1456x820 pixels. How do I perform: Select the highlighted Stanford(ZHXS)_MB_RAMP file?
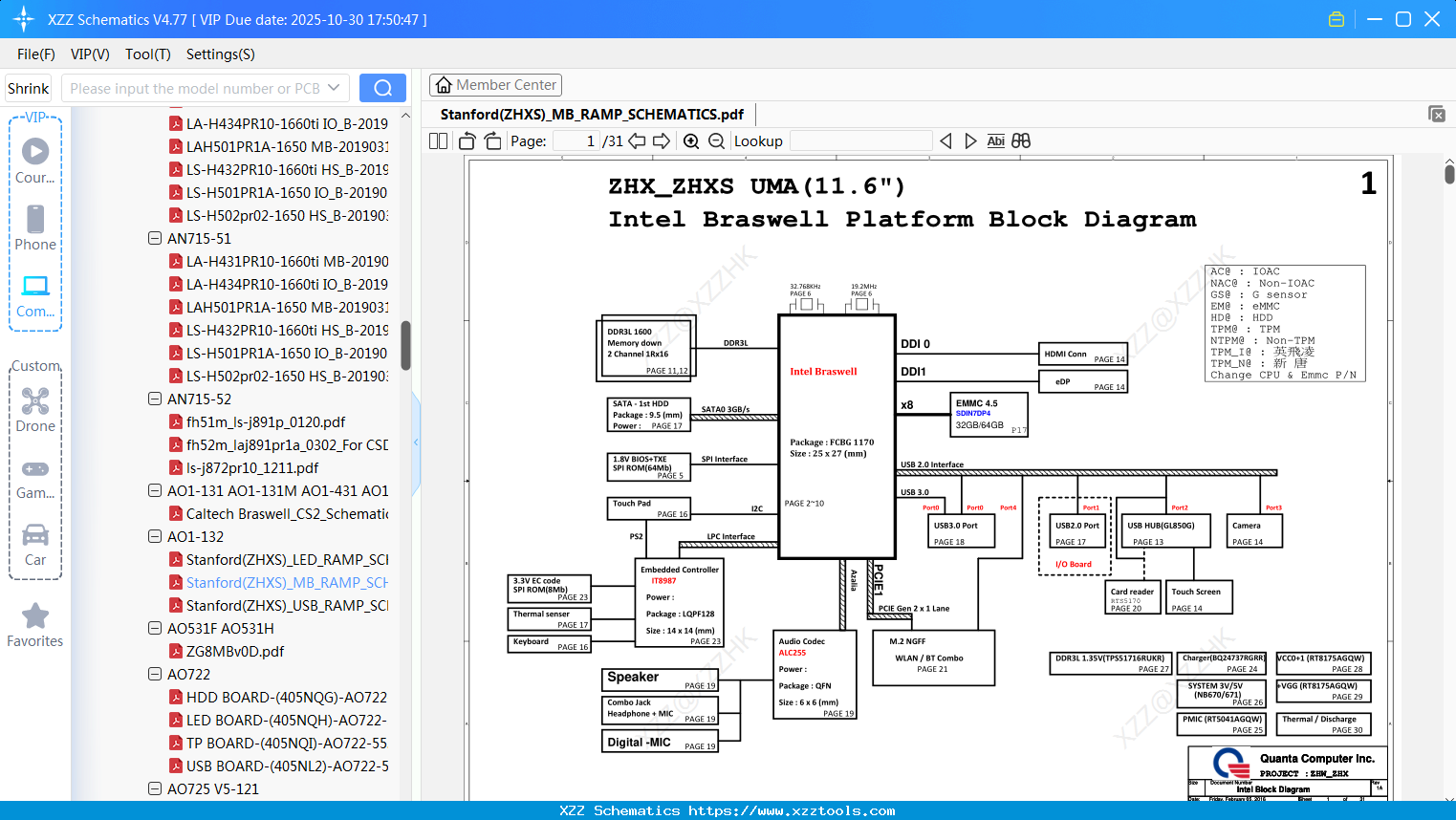[x=287, y=582]
